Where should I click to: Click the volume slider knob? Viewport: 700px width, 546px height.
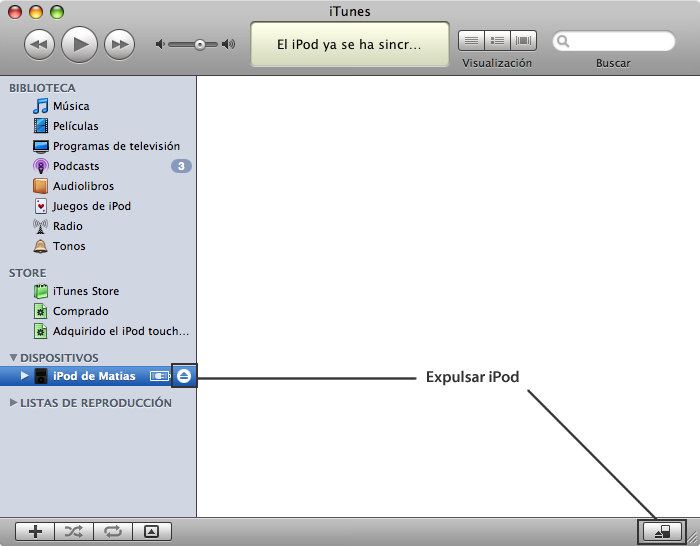tap(200, 44)
